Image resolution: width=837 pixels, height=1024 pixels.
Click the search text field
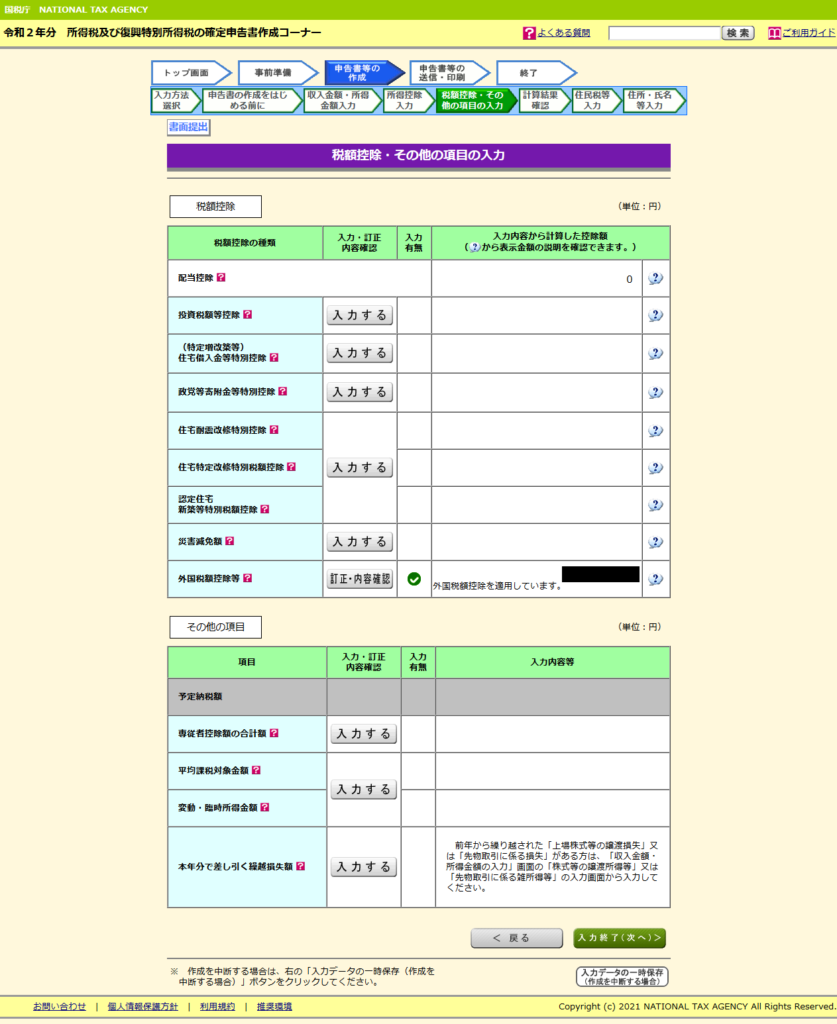click(x=664, y=33)
